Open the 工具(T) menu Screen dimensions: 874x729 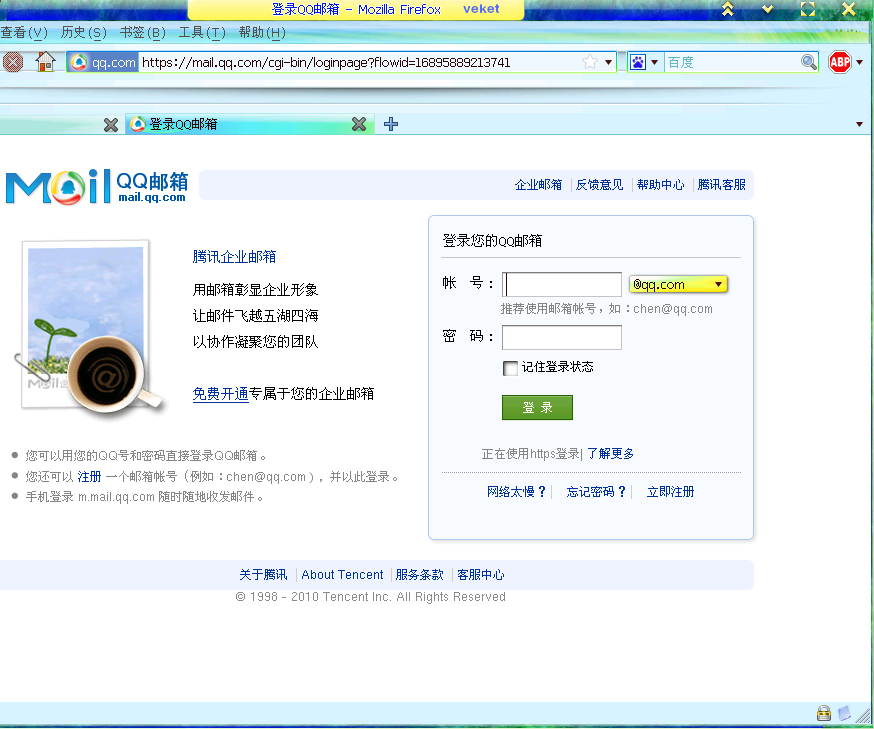(x=202, y=32)
